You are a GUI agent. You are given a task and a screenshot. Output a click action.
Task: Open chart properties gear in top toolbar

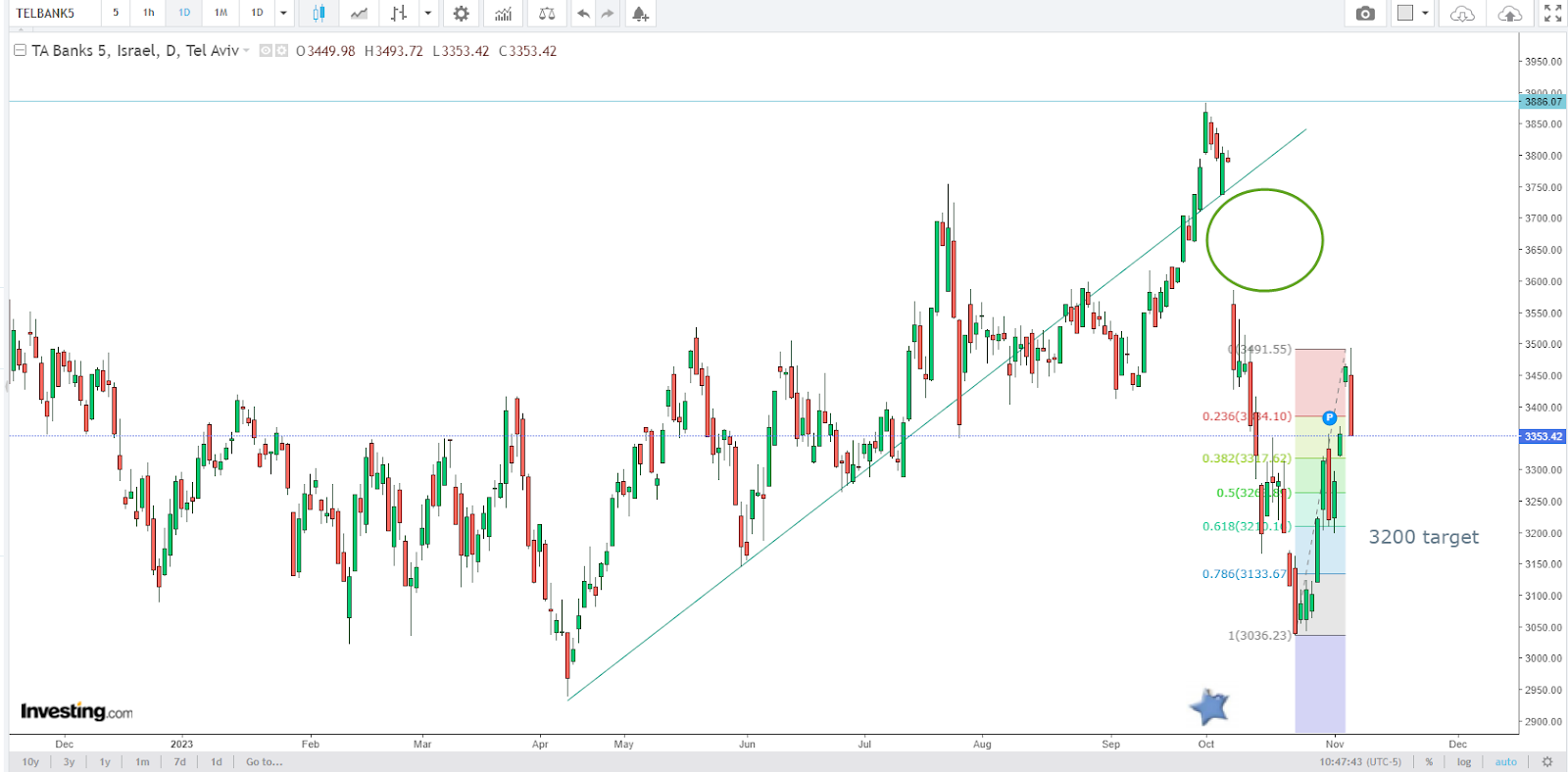461,13
